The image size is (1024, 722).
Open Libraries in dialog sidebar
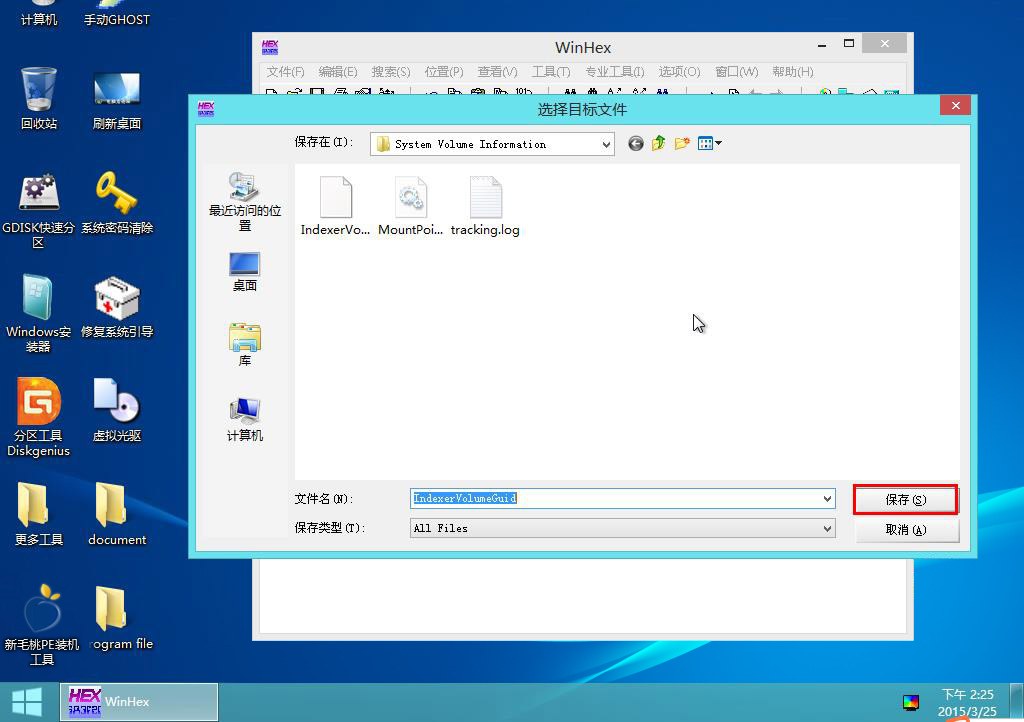245,344
